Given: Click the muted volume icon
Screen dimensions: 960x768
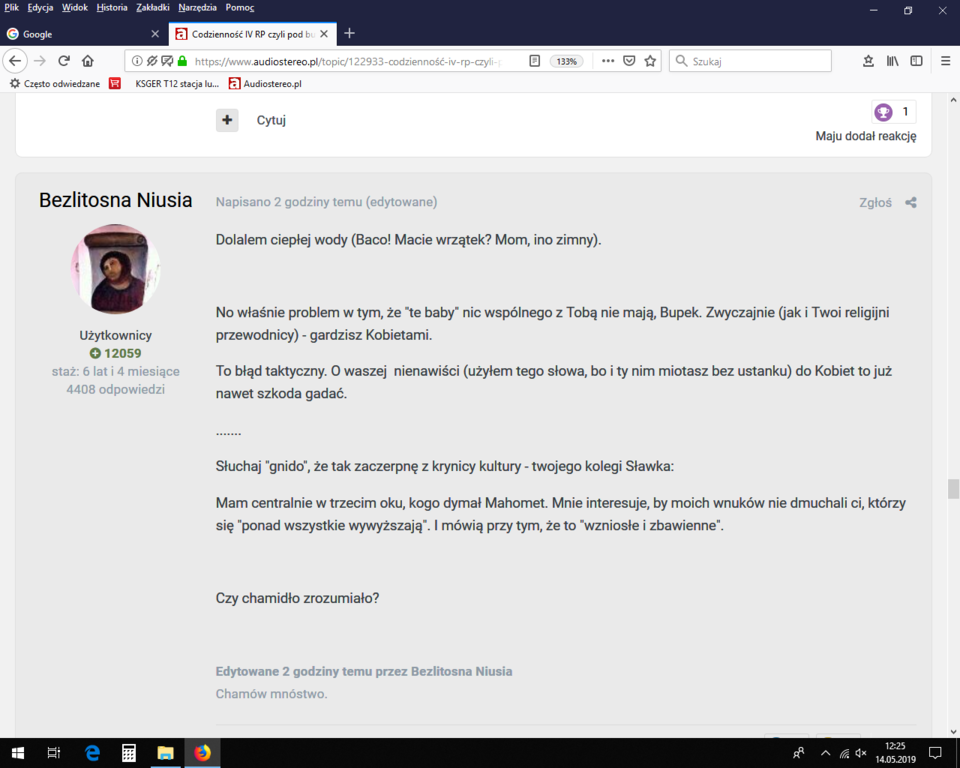Looking at the screenshot, I should click(x=861, y=753).
